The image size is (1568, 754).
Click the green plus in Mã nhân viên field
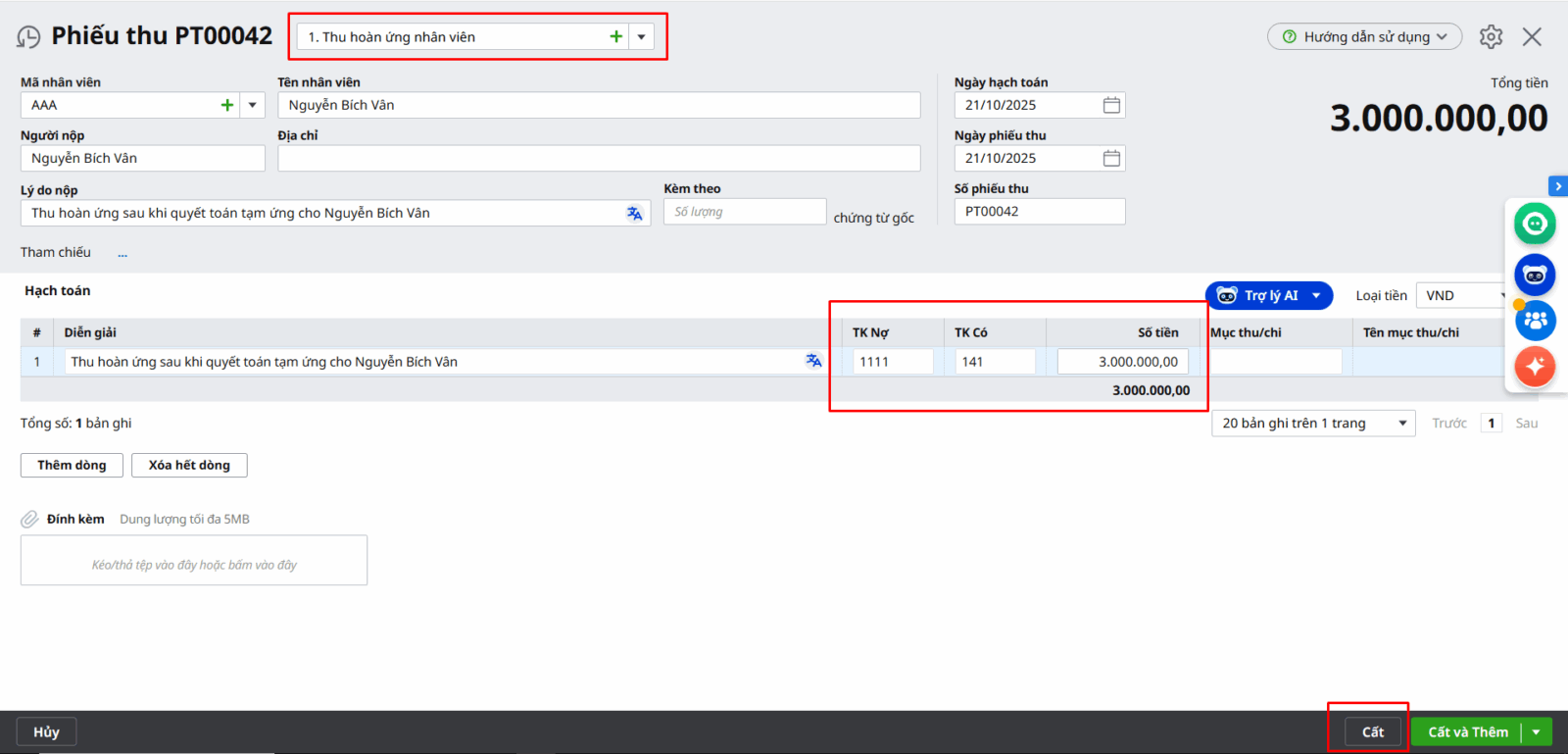[x=227, y=105]
